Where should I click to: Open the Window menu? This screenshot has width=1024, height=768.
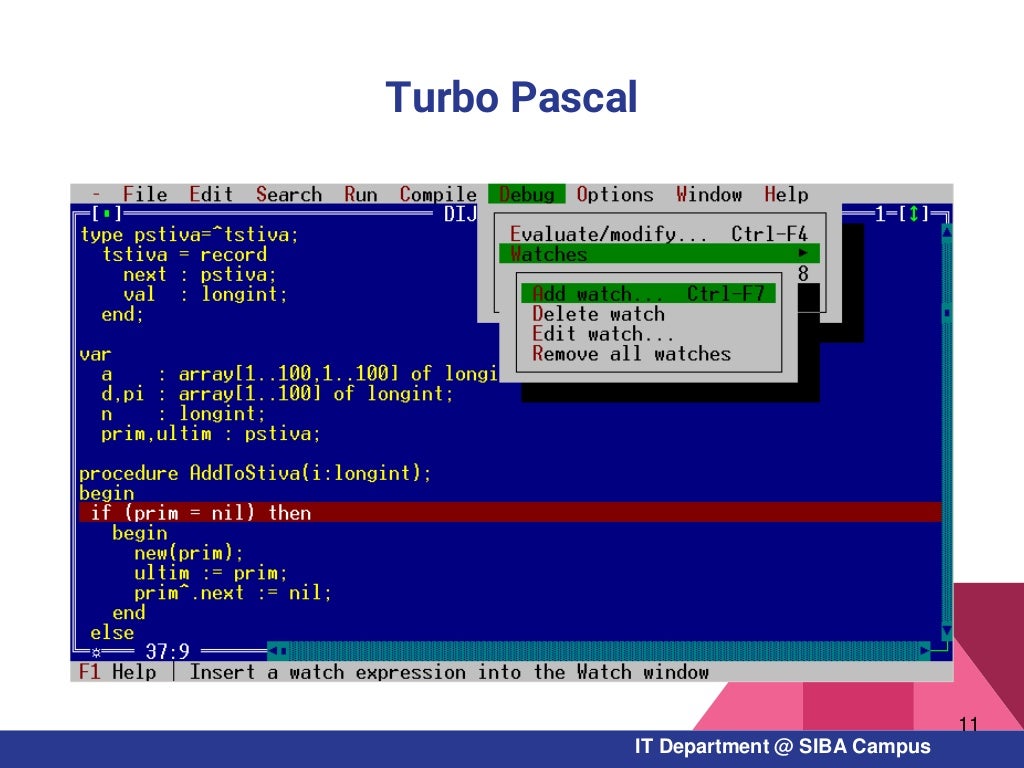coord(709,195)
